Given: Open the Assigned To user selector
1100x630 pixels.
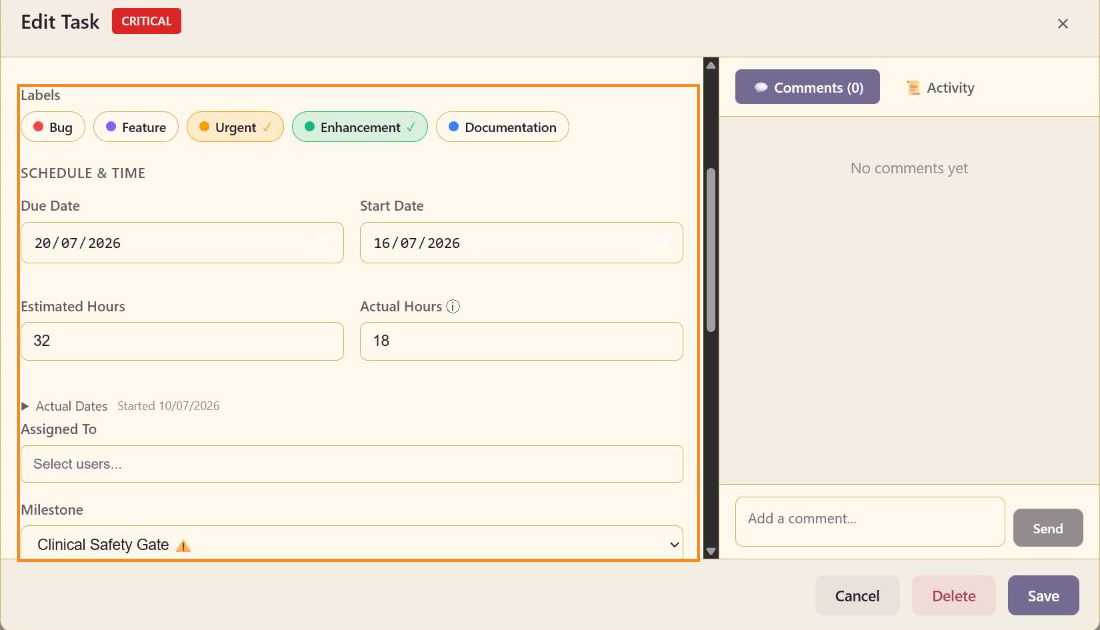Looking at the screenshot, I should (352, 464).
